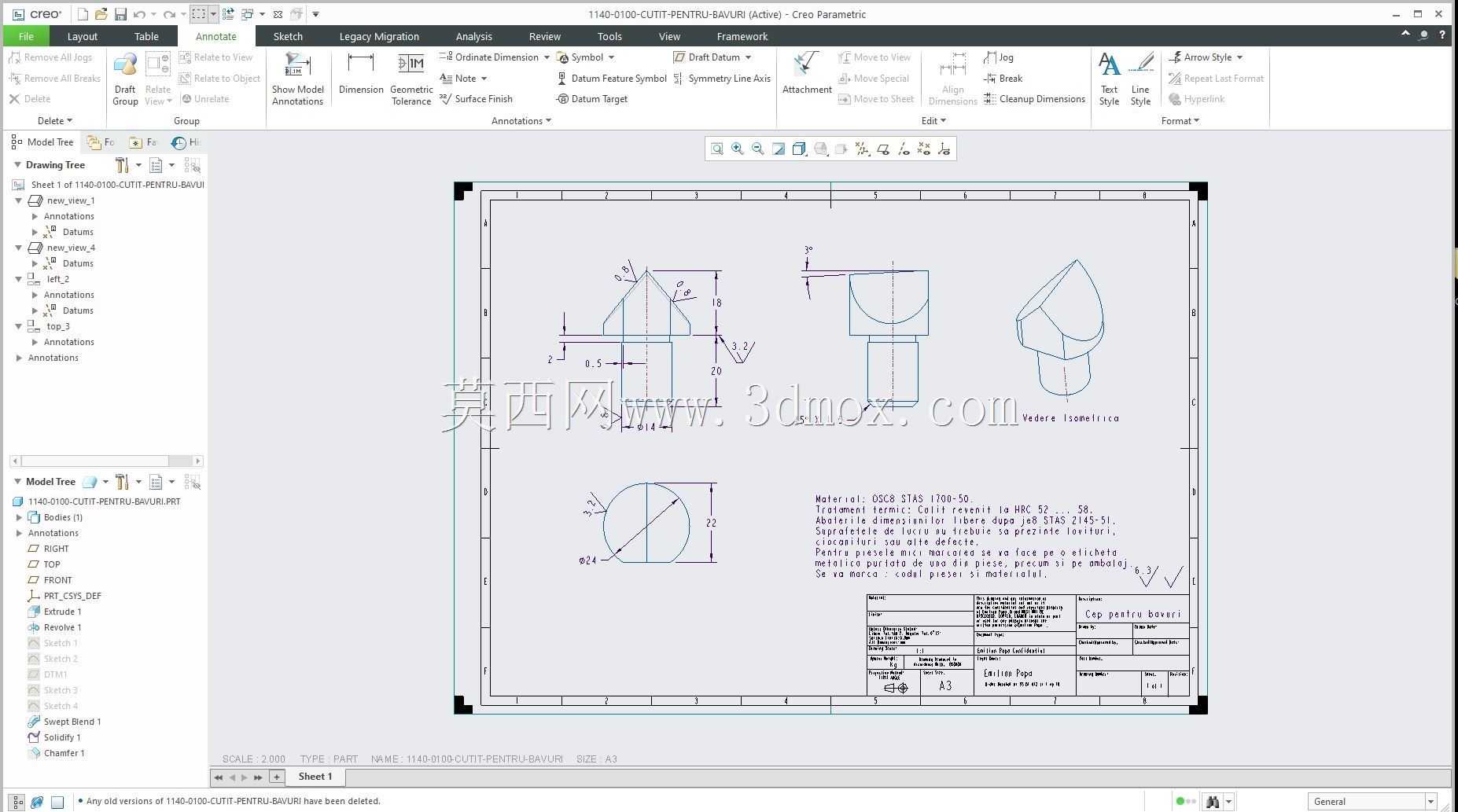Select the Model Tree panel tab

click(x=42, y=142)
